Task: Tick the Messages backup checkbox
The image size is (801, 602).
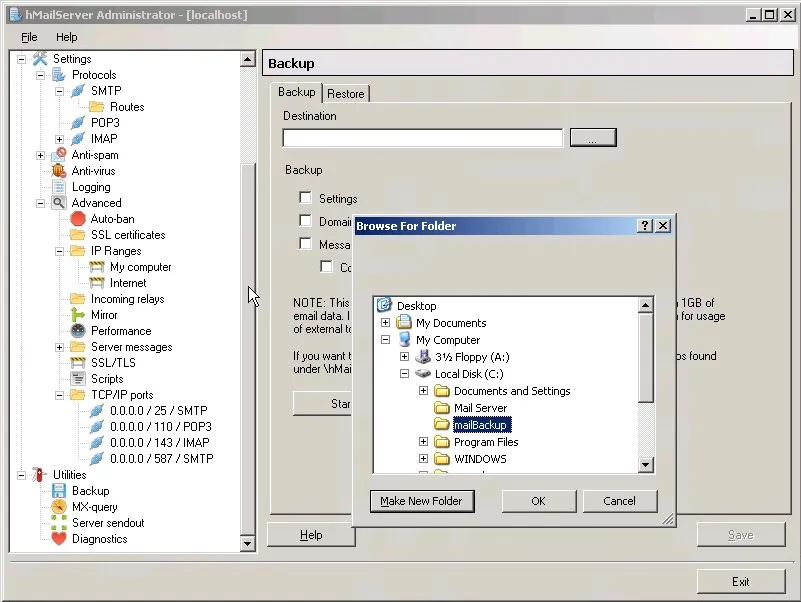Action: click(x=306, y=244)
